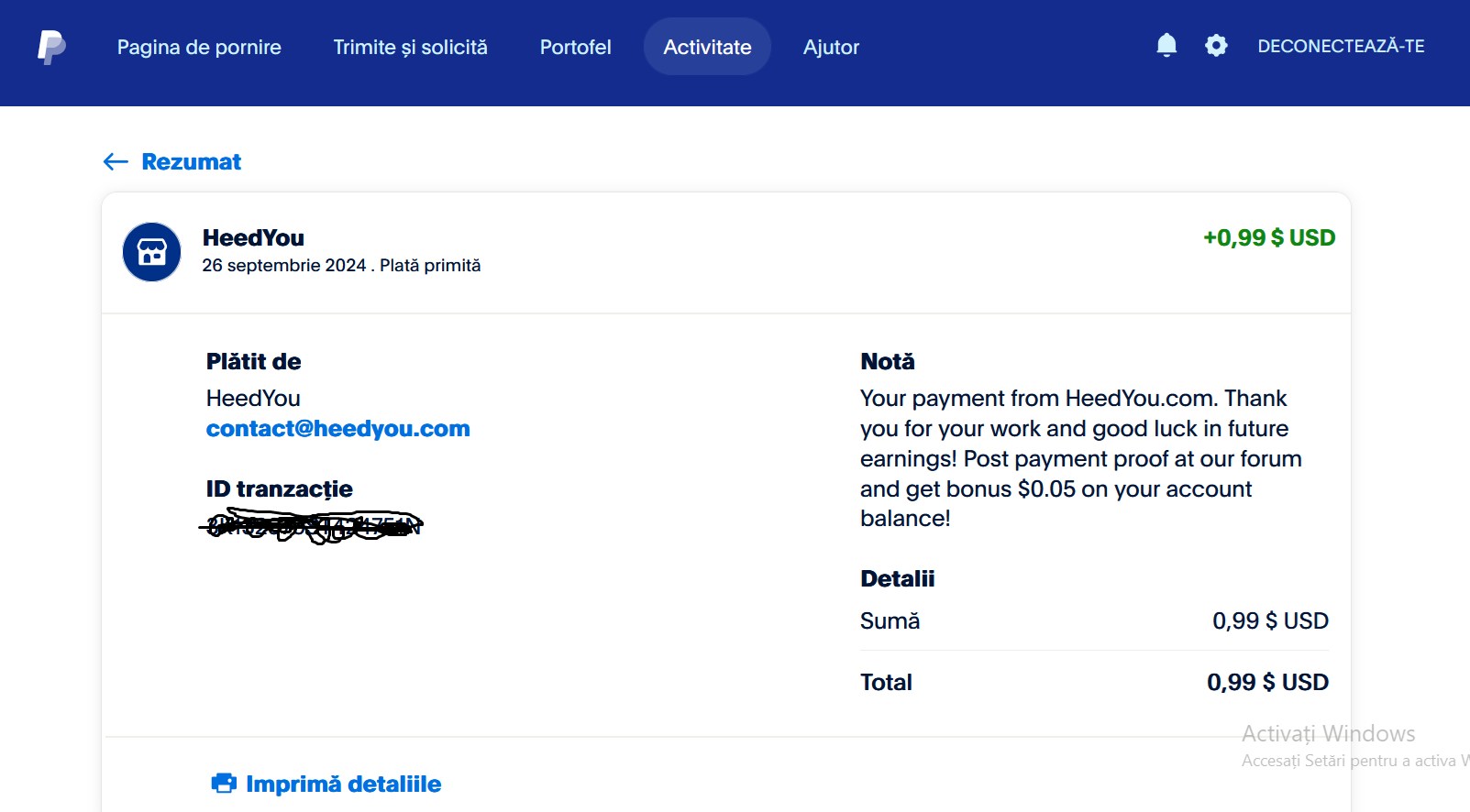Screen dimensions: 1470x812
Task: Click the Total value 0,99 $ USD
Action: click(1267, 683)
